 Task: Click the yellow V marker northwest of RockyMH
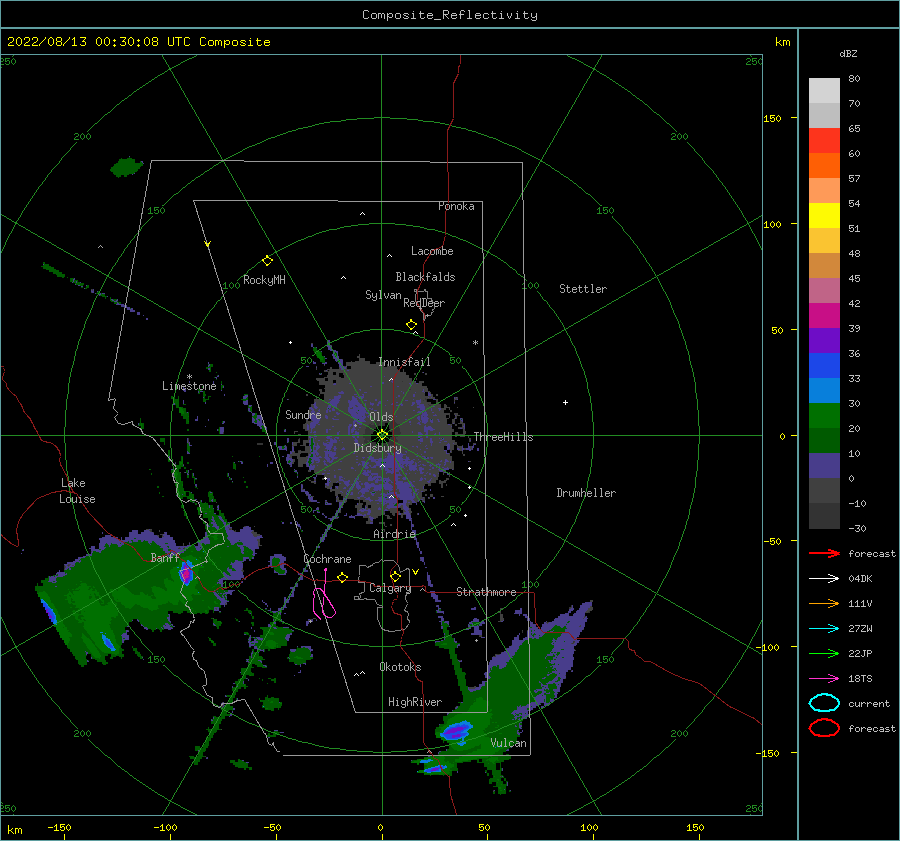[208, 244]
